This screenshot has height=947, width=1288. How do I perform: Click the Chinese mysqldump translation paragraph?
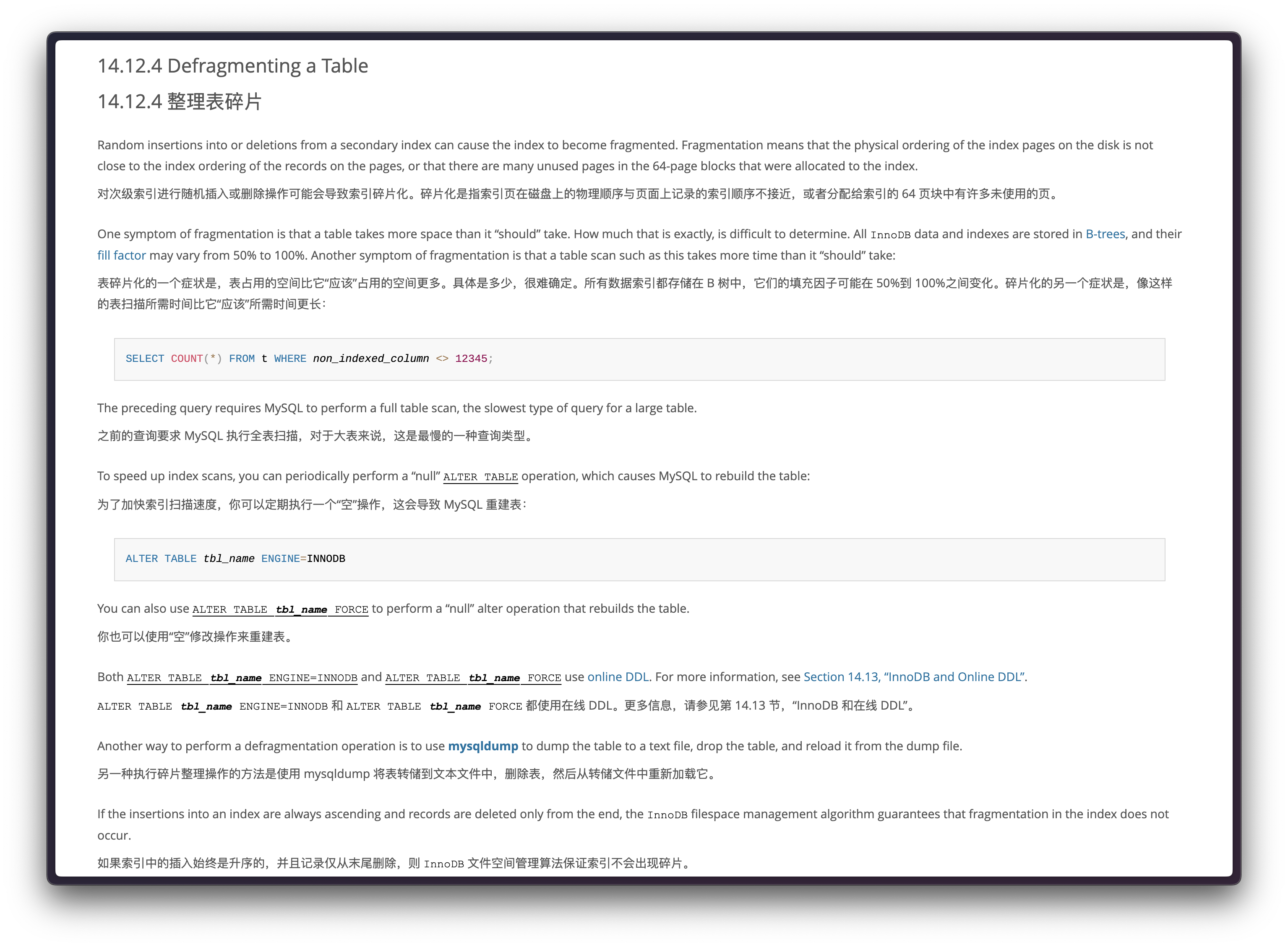[407, 774]
